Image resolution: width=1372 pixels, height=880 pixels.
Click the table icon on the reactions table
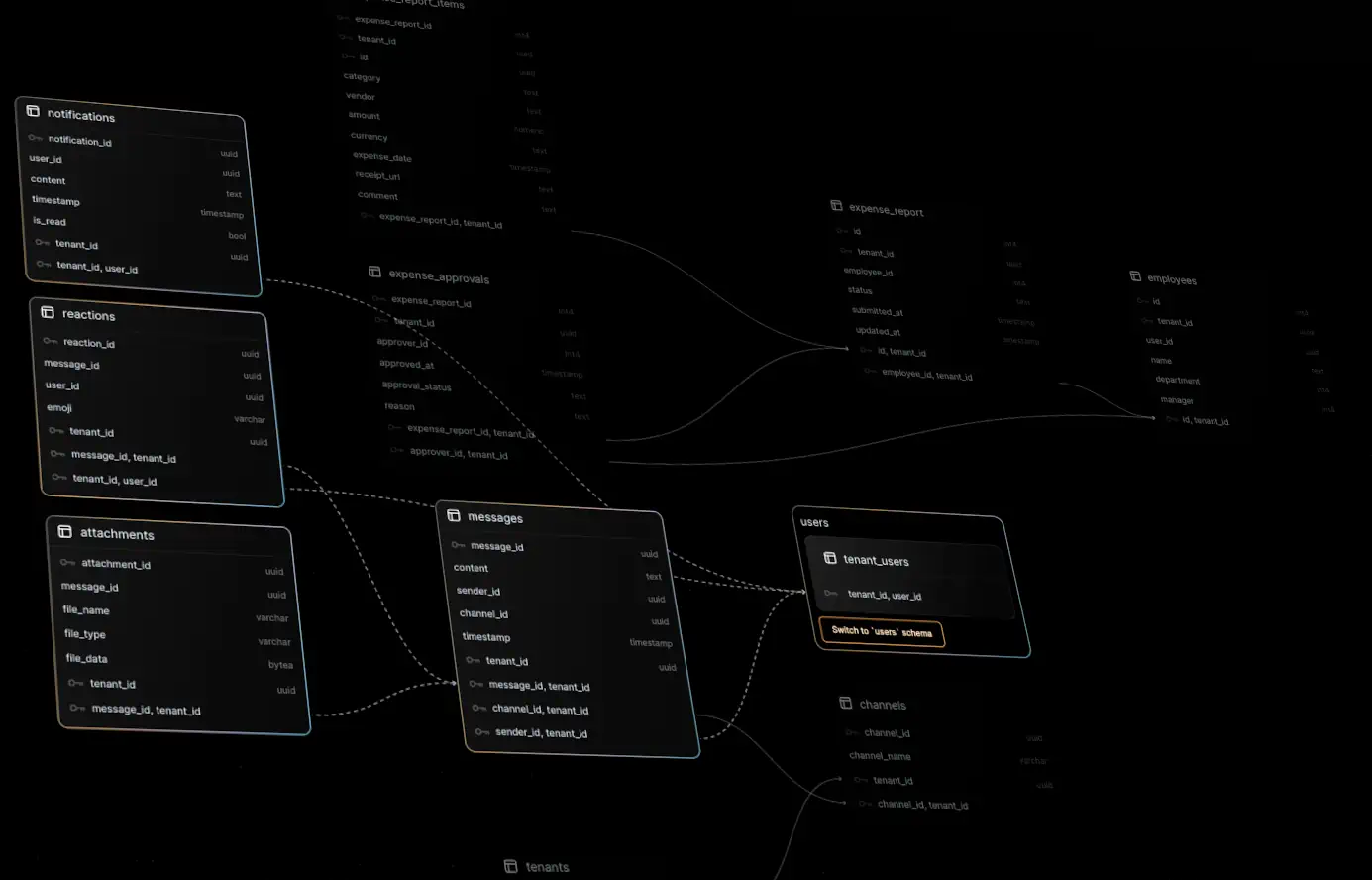(48, 312)
